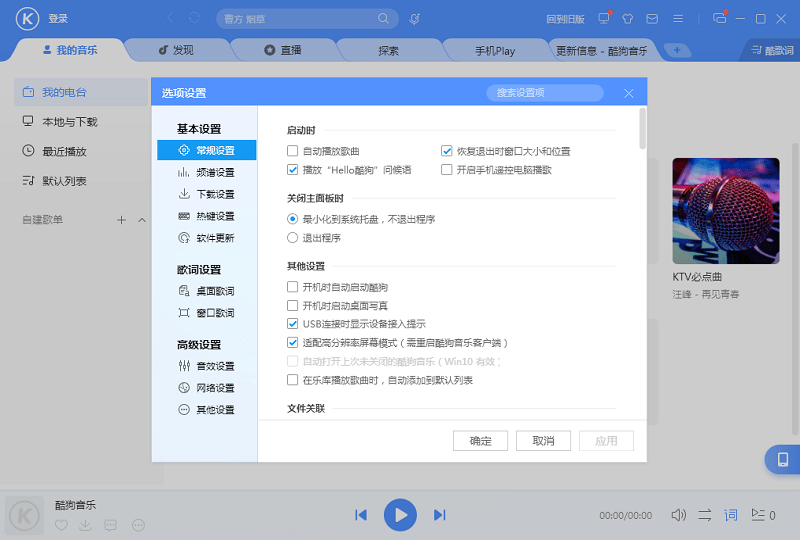Click the screen/device icon in title bar
The width and height of the screenshot is (800, 540).
pyautogui.click(x=604, y=18)
